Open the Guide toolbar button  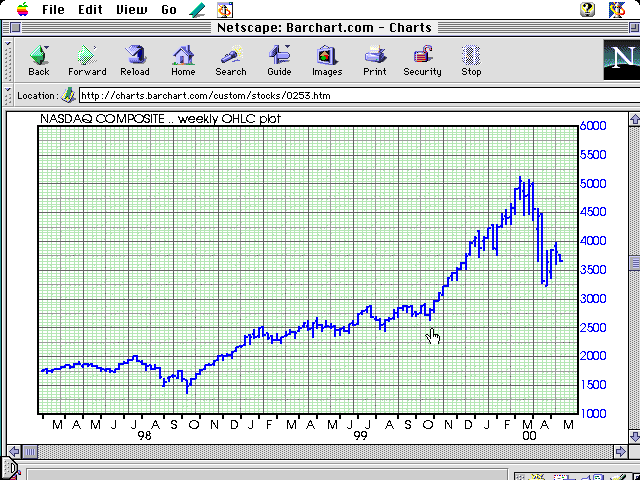pos(279,60)
